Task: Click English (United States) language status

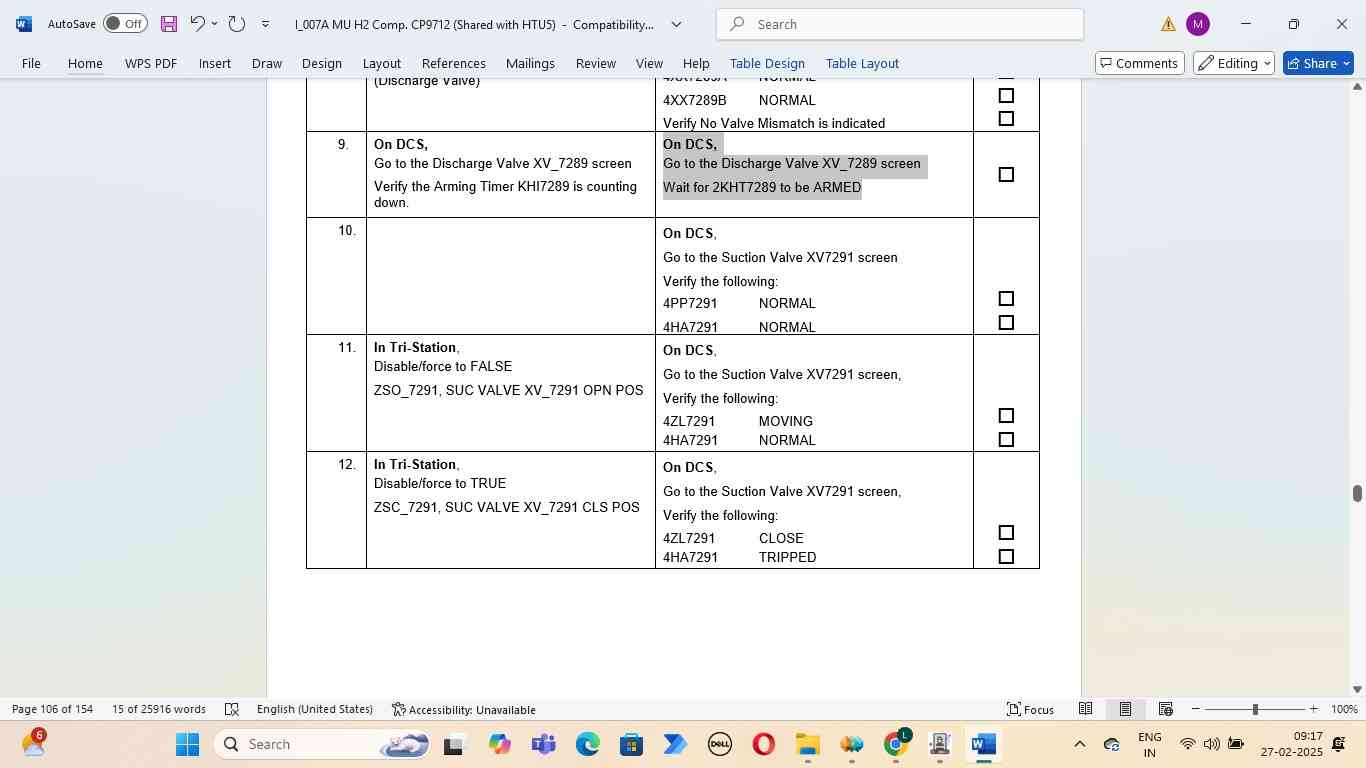Action: (x=314, y=709)
